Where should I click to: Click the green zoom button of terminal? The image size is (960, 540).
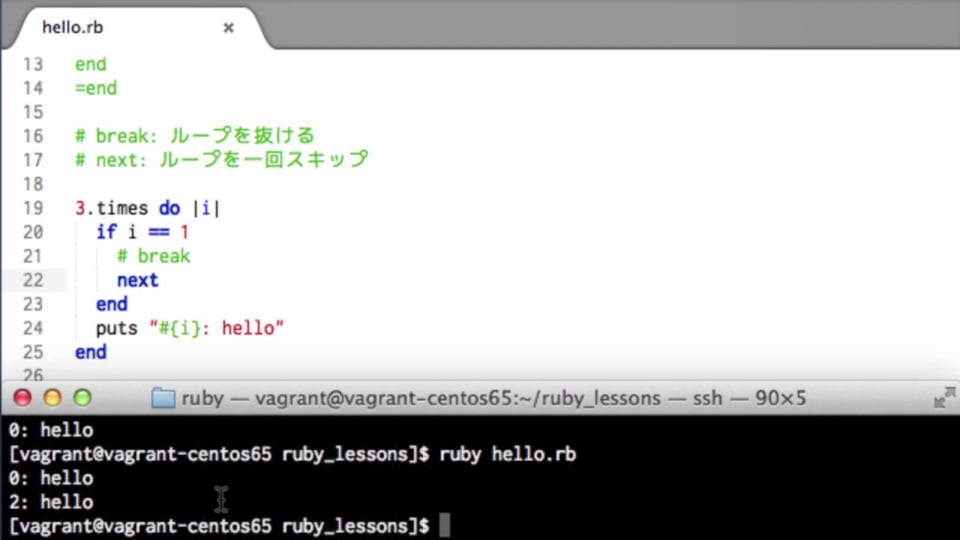[x=83, y=398]
